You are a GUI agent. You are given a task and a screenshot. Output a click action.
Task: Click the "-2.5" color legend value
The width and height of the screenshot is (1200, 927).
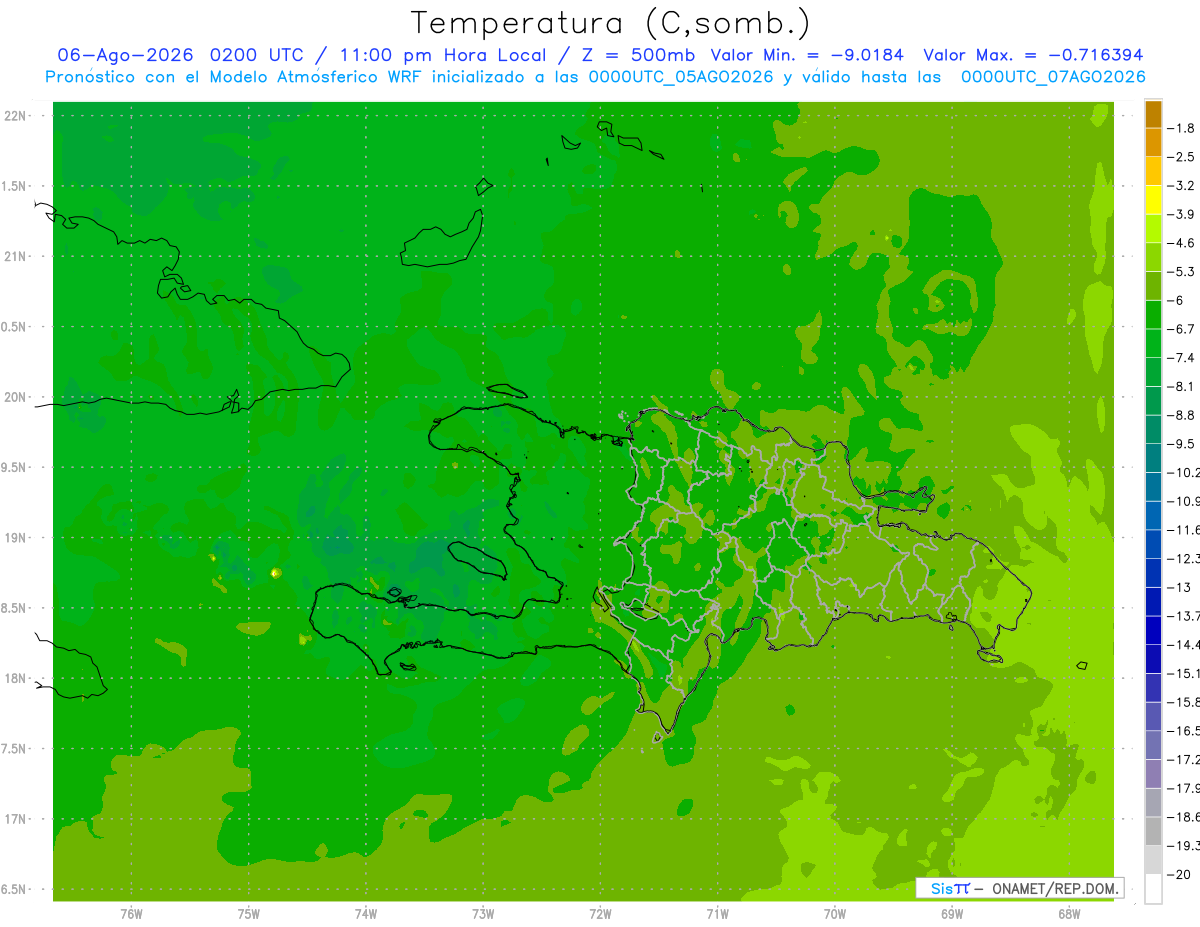[x=1182, y=157]
